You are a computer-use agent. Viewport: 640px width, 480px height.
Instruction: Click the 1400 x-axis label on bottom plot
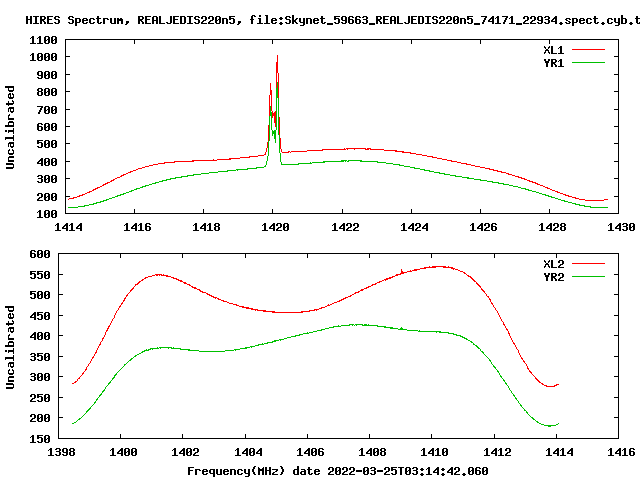[x=123, y=452]
